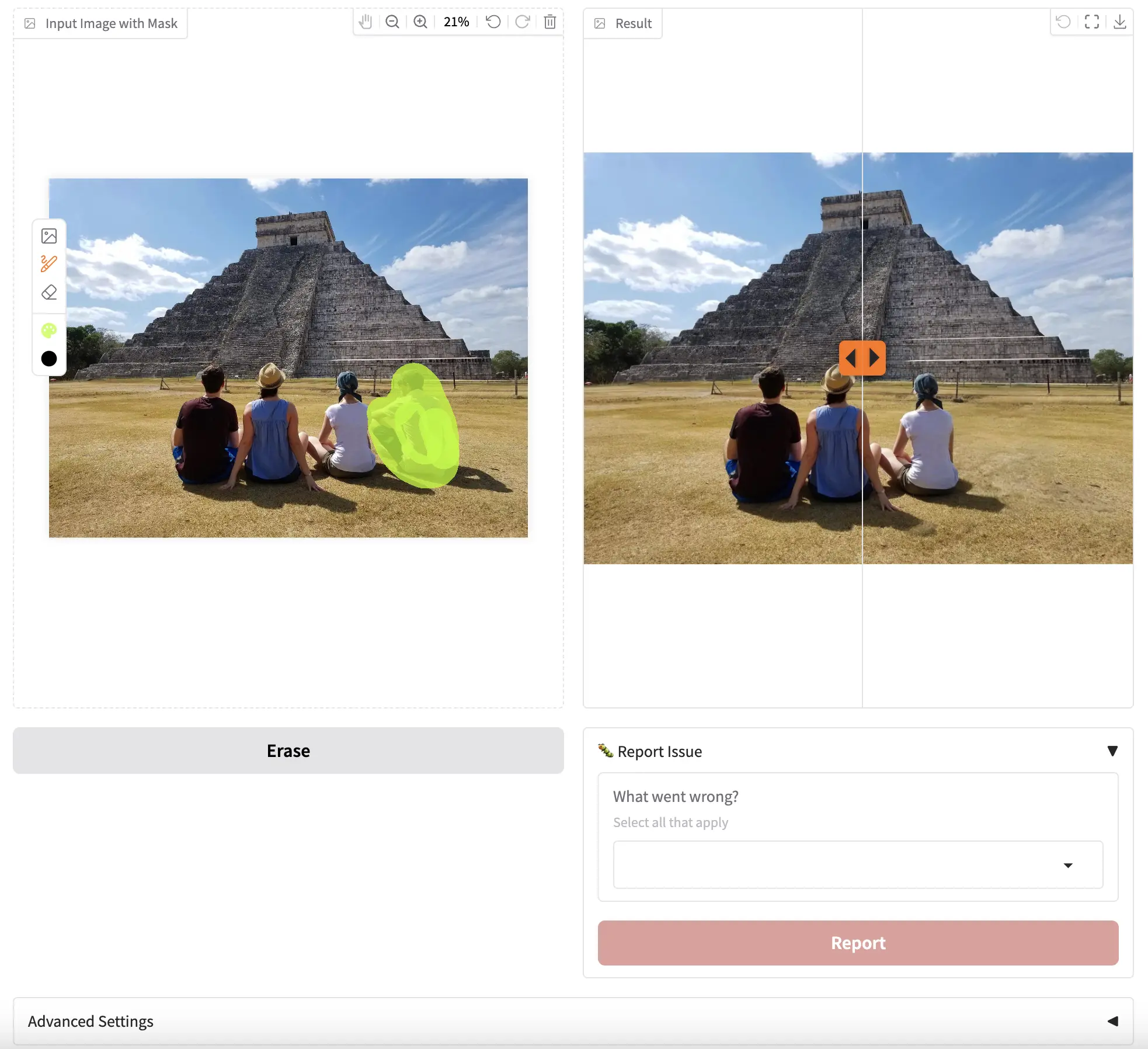Select the brush draw tool
Screen dimensions: 1148x1049
point(49,264)
